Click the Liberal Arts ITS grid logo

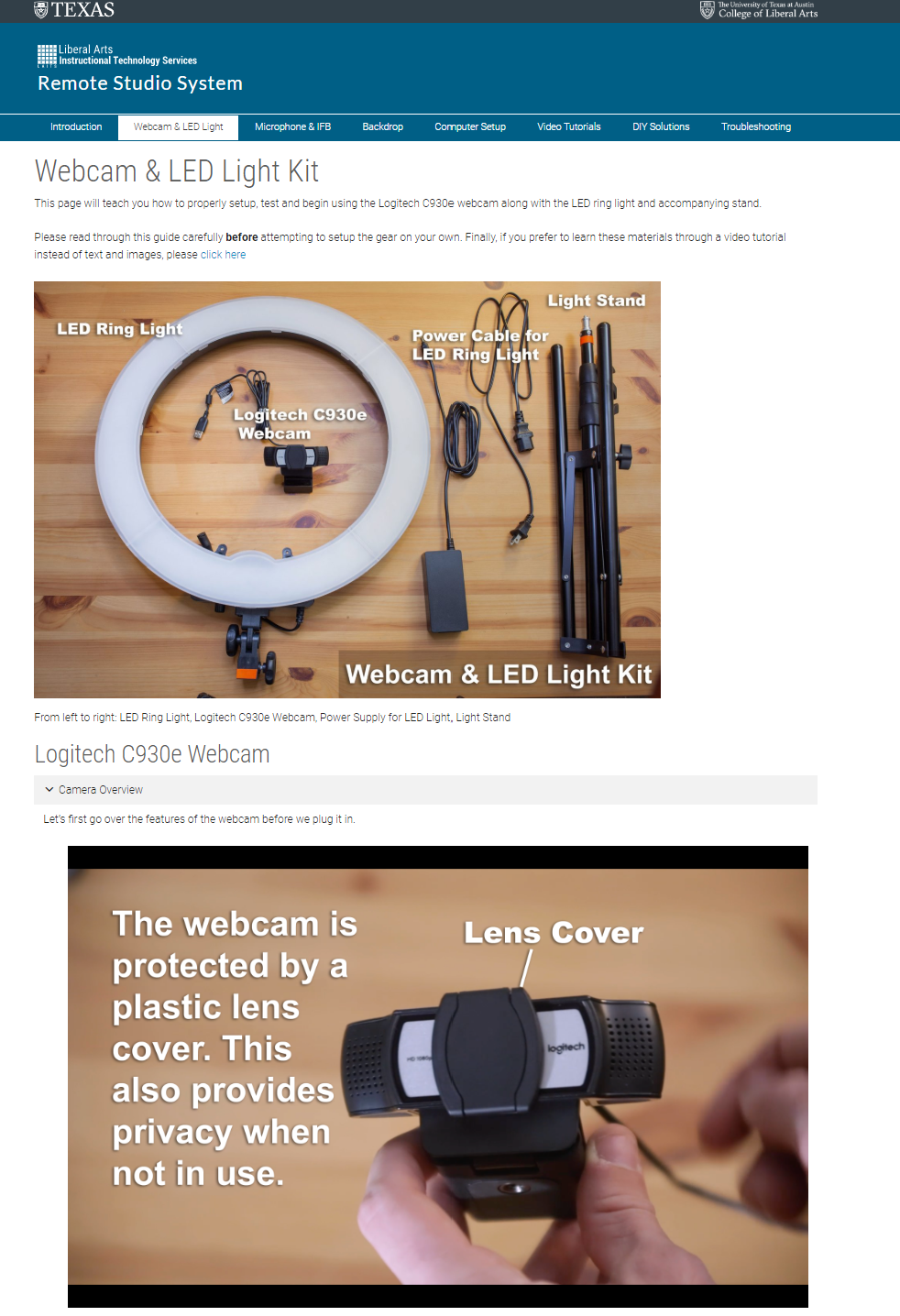(x=47, y=56)
